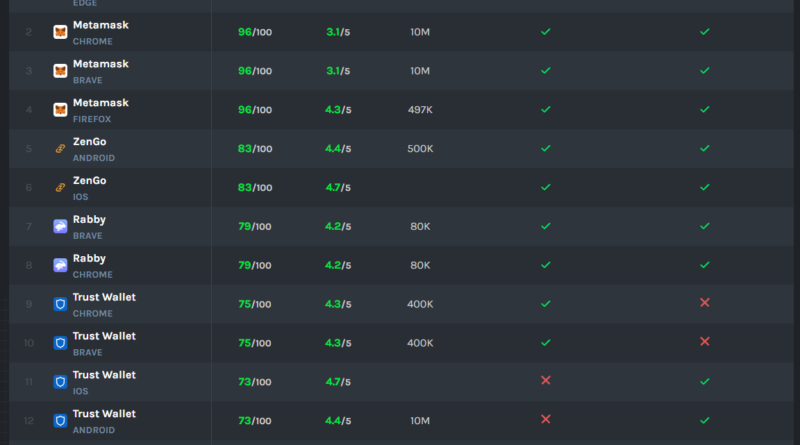The width and height of the screenshot is (800, 445).
Task: Click the first green checkmark in ZenGo Android row
Action: [x=545, y=148]
